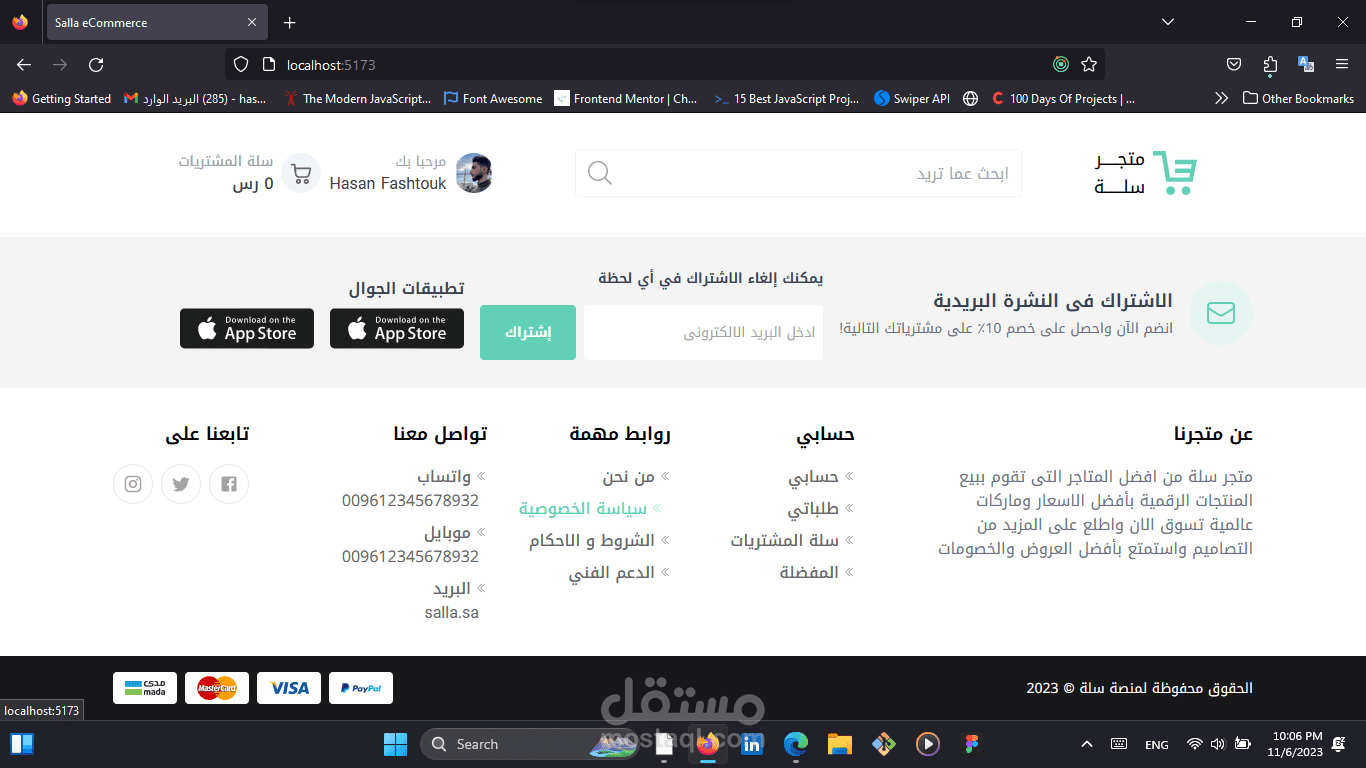Focus the ابحث عما تريد search box
This screenshot has width=1366, height=768.
(798, 173)
